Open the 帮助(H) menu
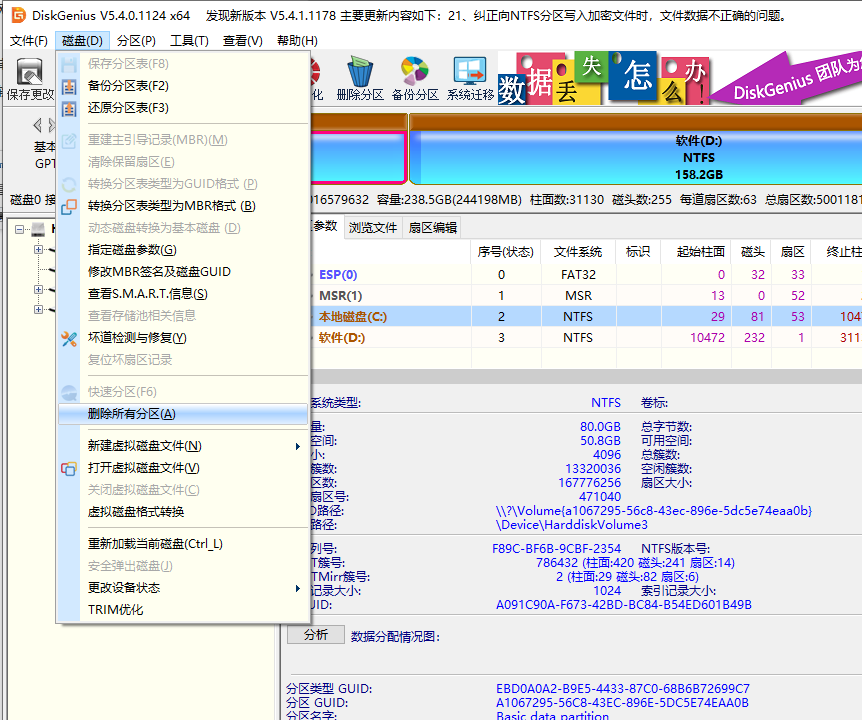The width and height of the screenshot is (862, 720). coord(295,40)
